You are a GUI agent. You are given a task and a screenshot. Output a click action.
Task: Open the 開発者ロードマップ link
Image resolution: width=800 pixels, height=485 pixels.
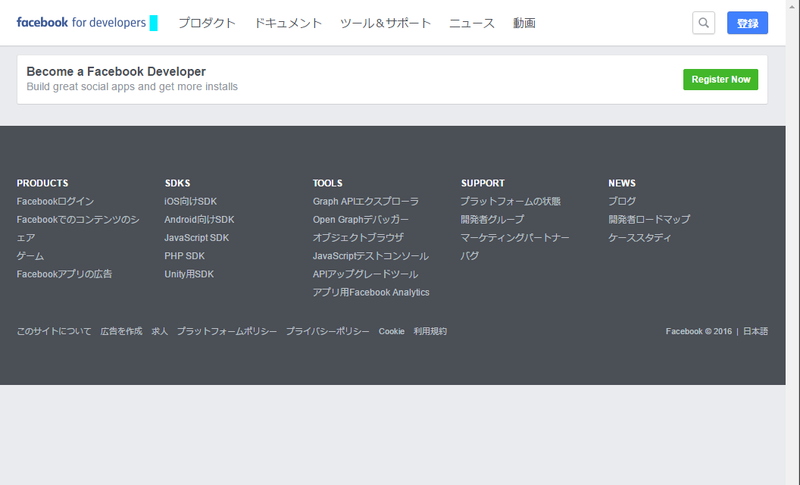coord(649,220)
